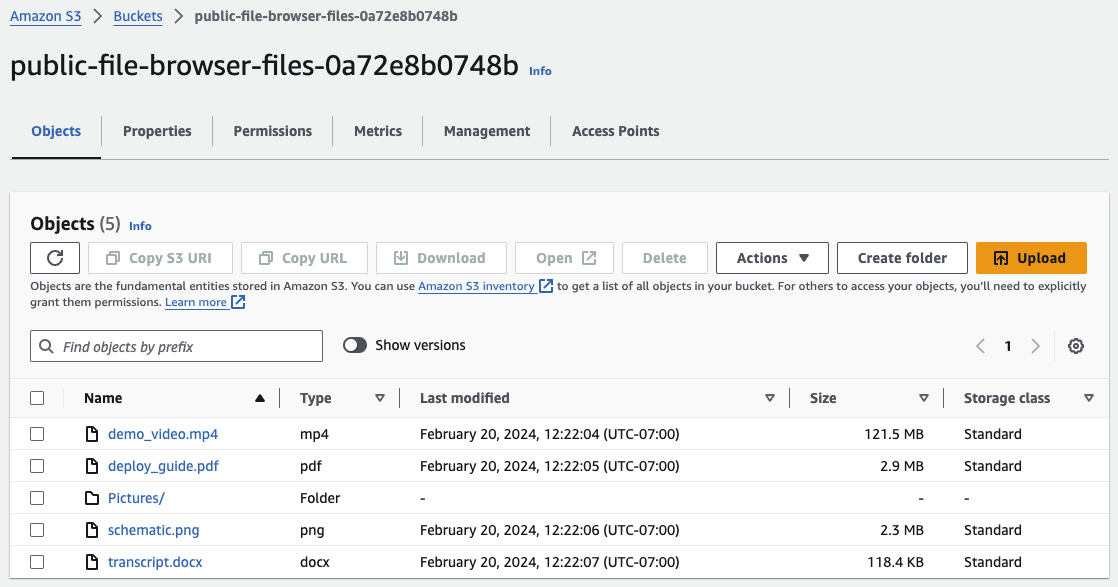Open the Buckets breadcrumb link
Viewport: 1118px width, 587px height.
[138, 16]
